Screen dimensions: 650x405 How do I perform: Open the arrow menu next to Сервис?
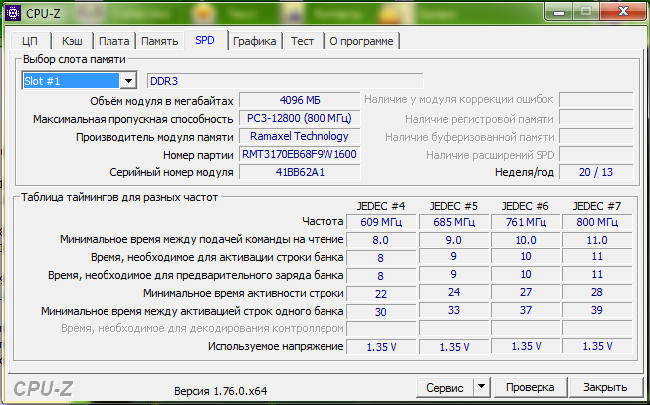point(480,387)
